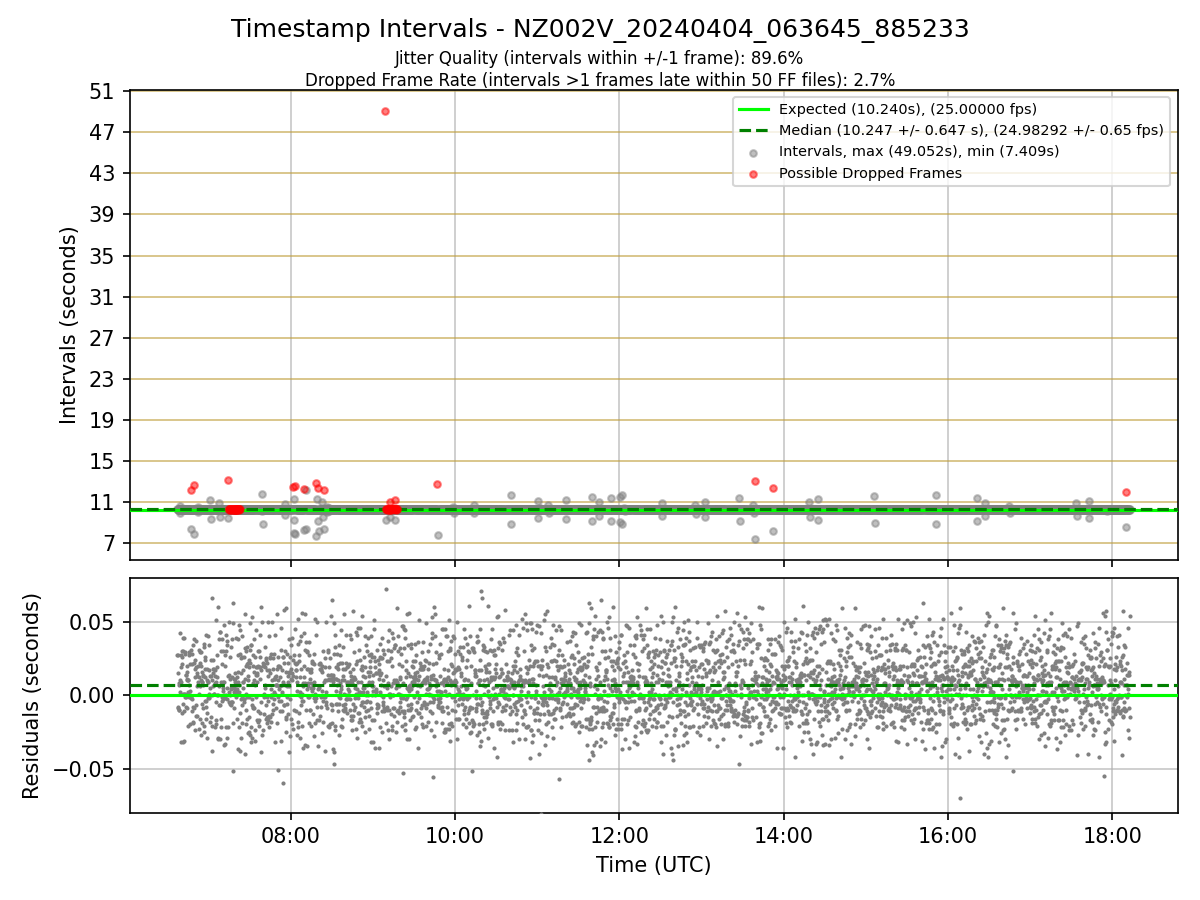Click the '10:00' x-axis tick label
This screenshot has width=1200, height=900.
click(455, 835)
